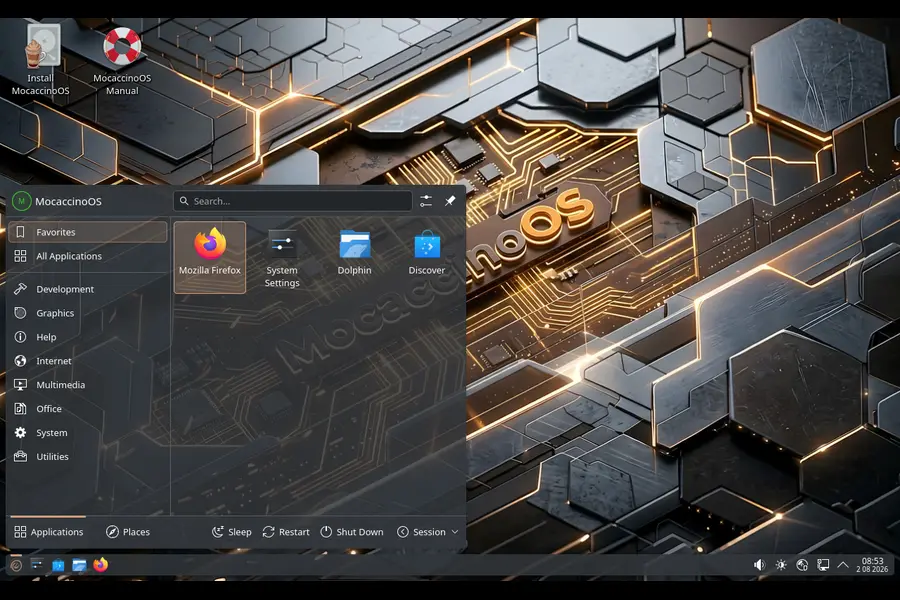Viewport: 900px width, 600px height.
Task: Open the Development category
Action: [x=88, y=289]
